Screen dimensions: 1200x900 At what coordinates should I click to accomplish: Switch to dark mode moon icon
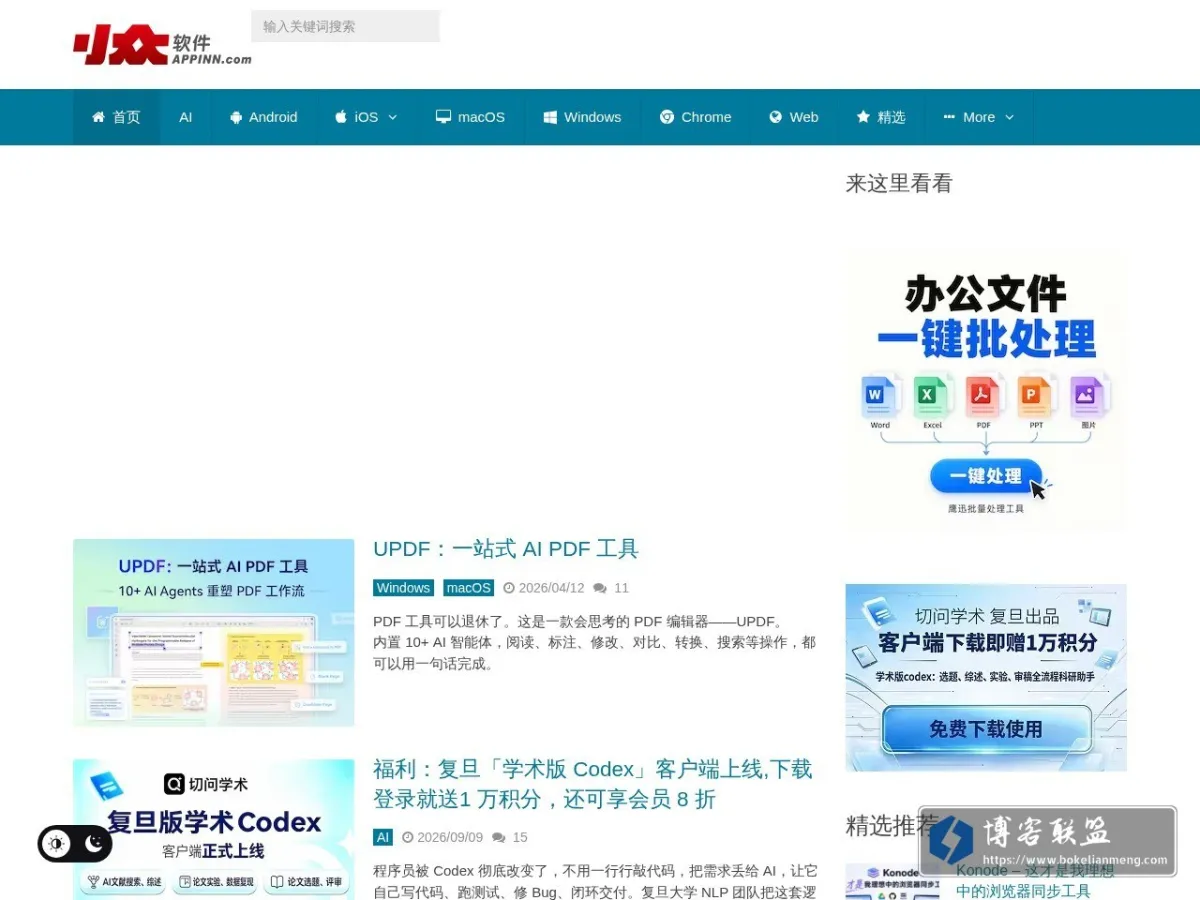pyautogui.click(x=94, y=844)
